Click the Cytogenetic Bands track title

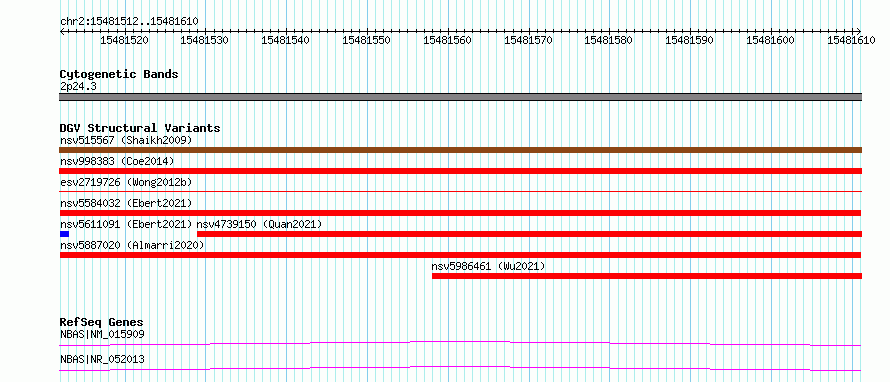[119, 74]
